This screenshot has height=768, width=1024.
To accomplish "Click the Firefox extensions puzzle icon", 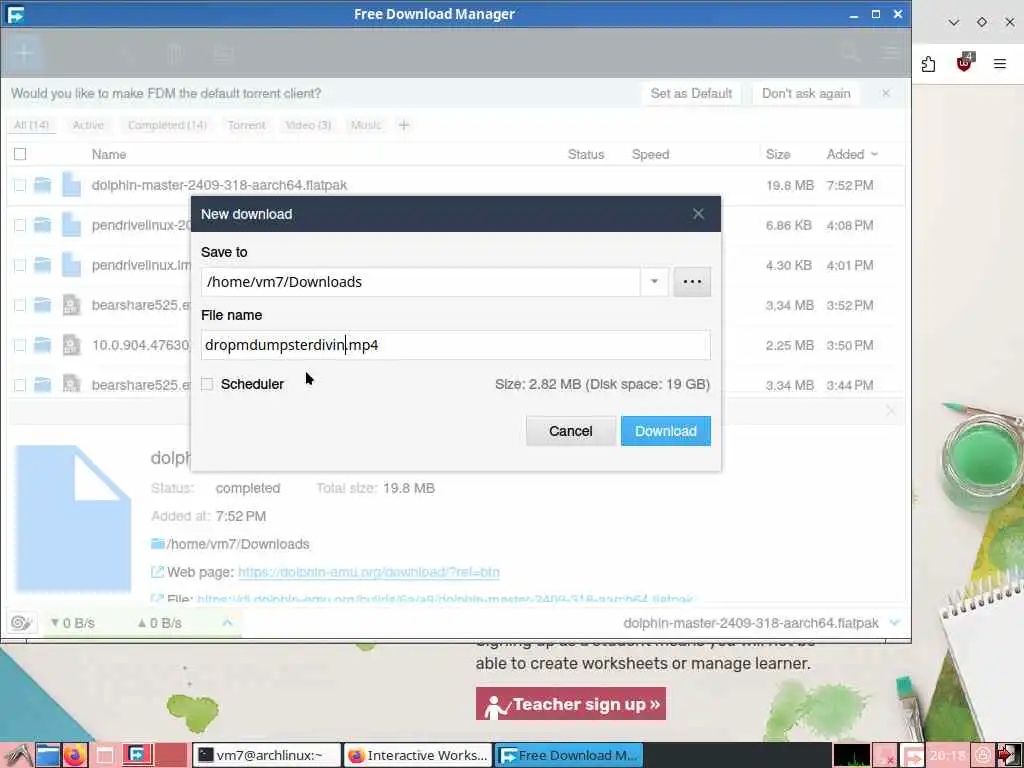I will pos(928,64).
